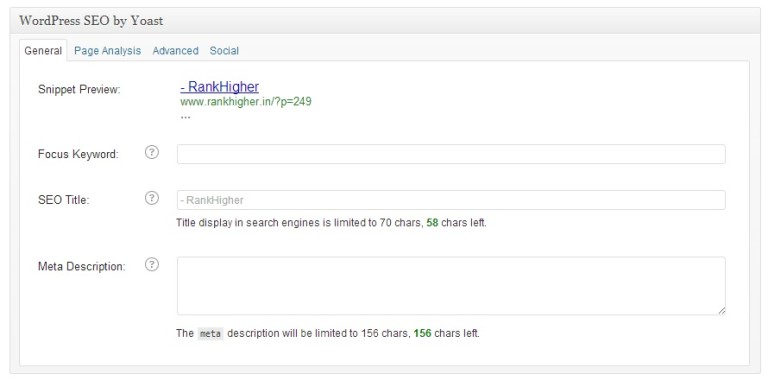
Task: Switch to the General tab
Action: point(43,50)
